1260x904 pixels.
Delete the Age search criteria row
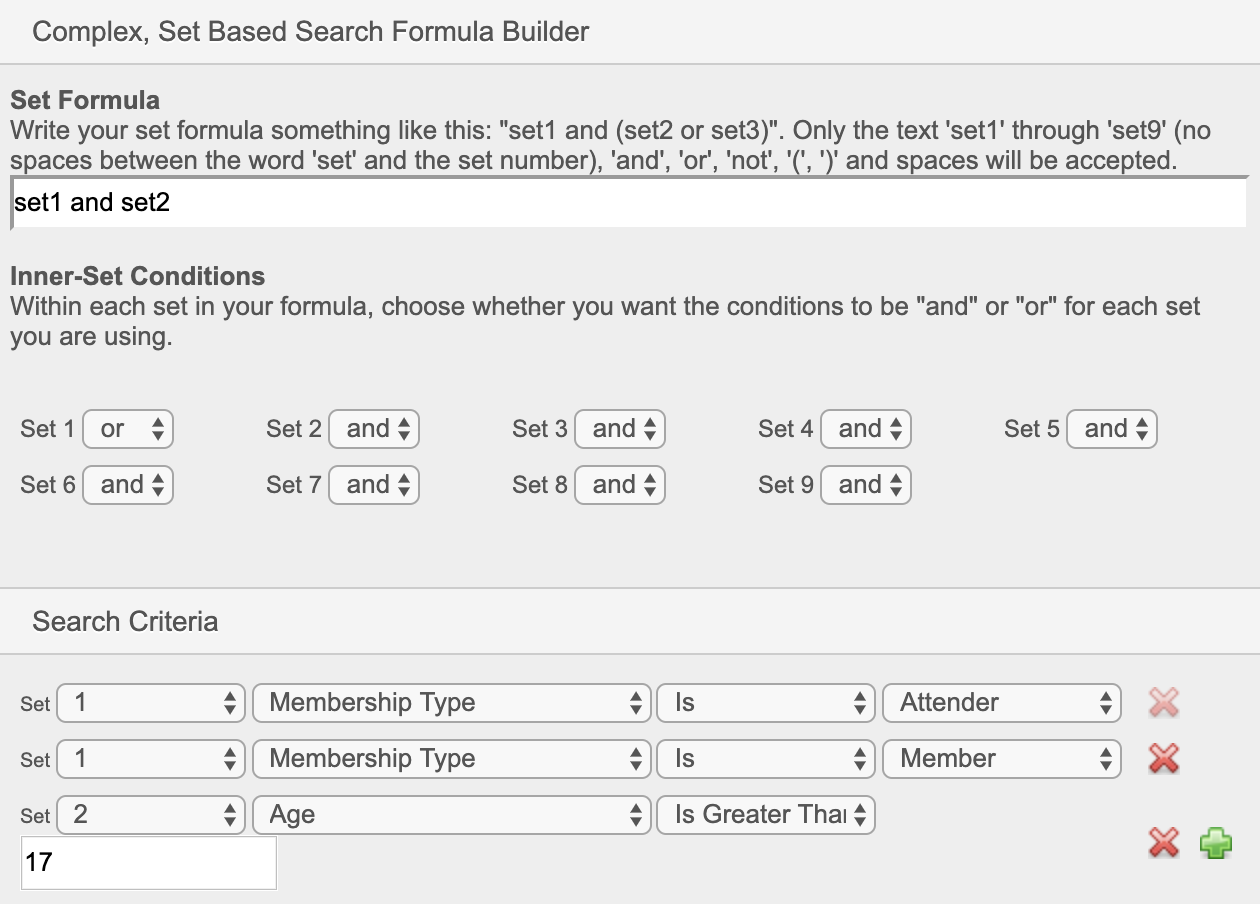(1163, 843)
